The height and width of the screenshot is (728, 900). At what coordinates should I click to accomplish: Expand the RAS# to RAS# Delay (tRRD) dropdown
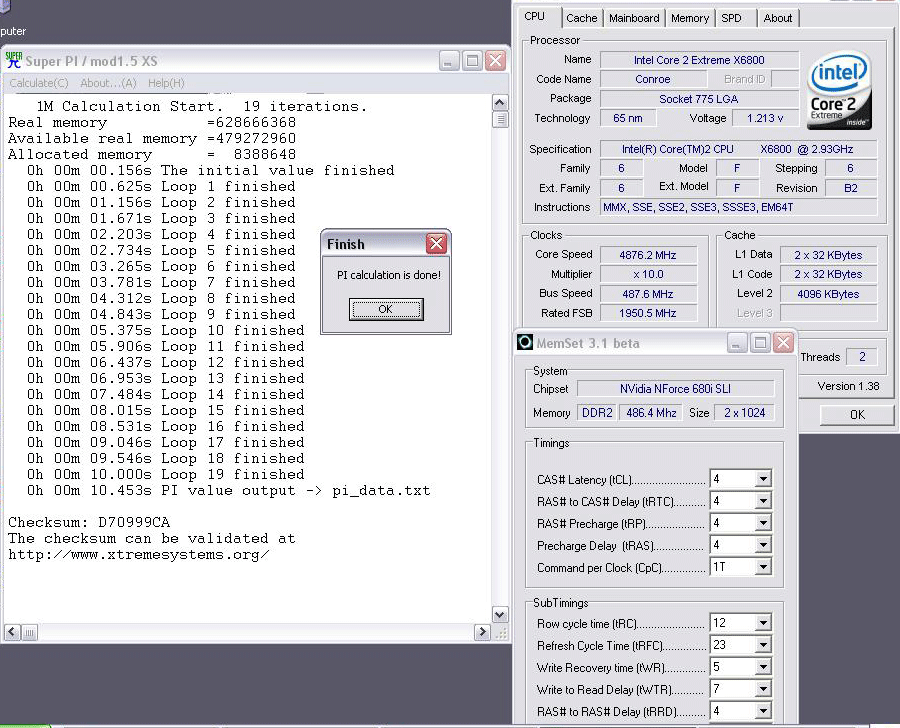click(x=763, y=711)
